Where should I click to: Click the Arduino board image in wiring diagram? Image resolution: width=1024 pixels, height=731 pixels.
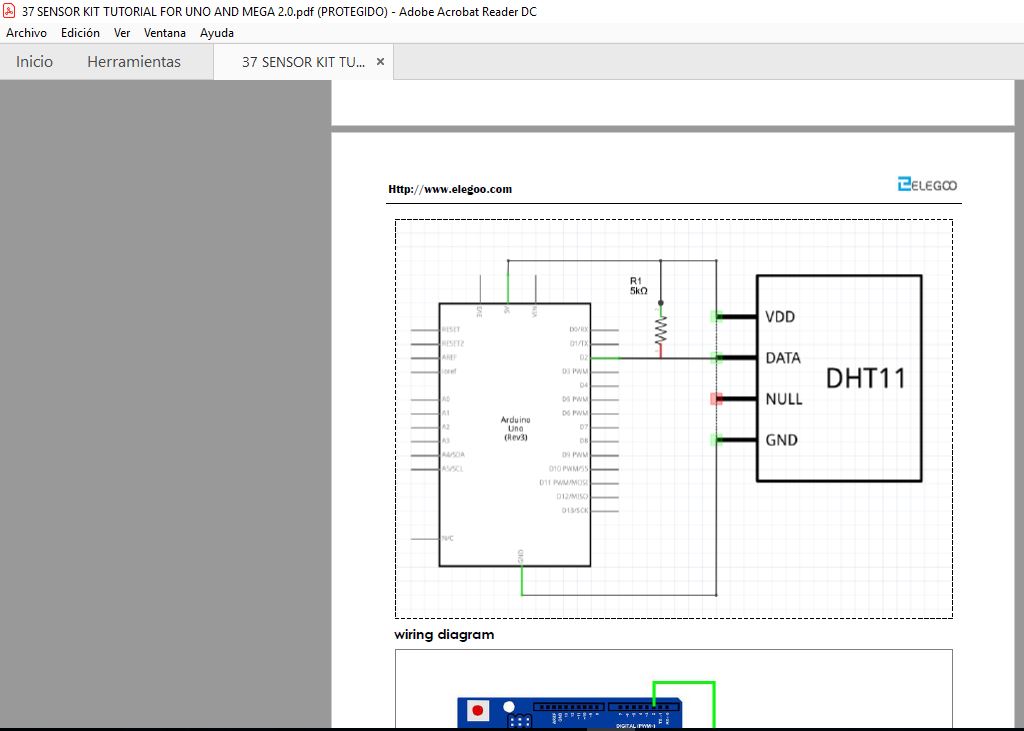click(x=569, y=713)
